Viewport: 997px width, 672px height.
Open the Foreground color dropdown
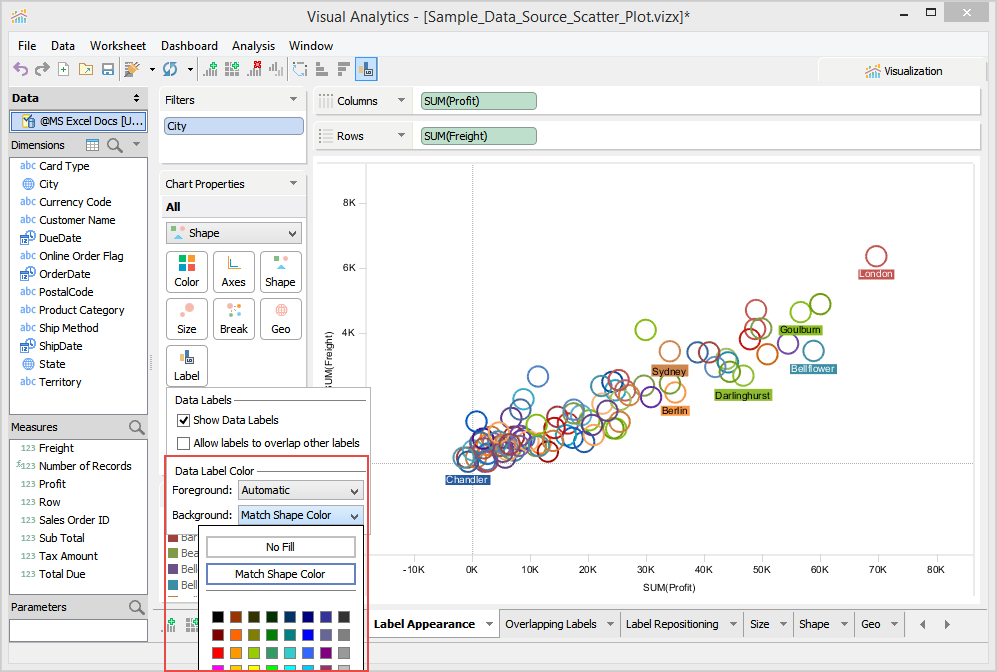[x=300, y=491]
